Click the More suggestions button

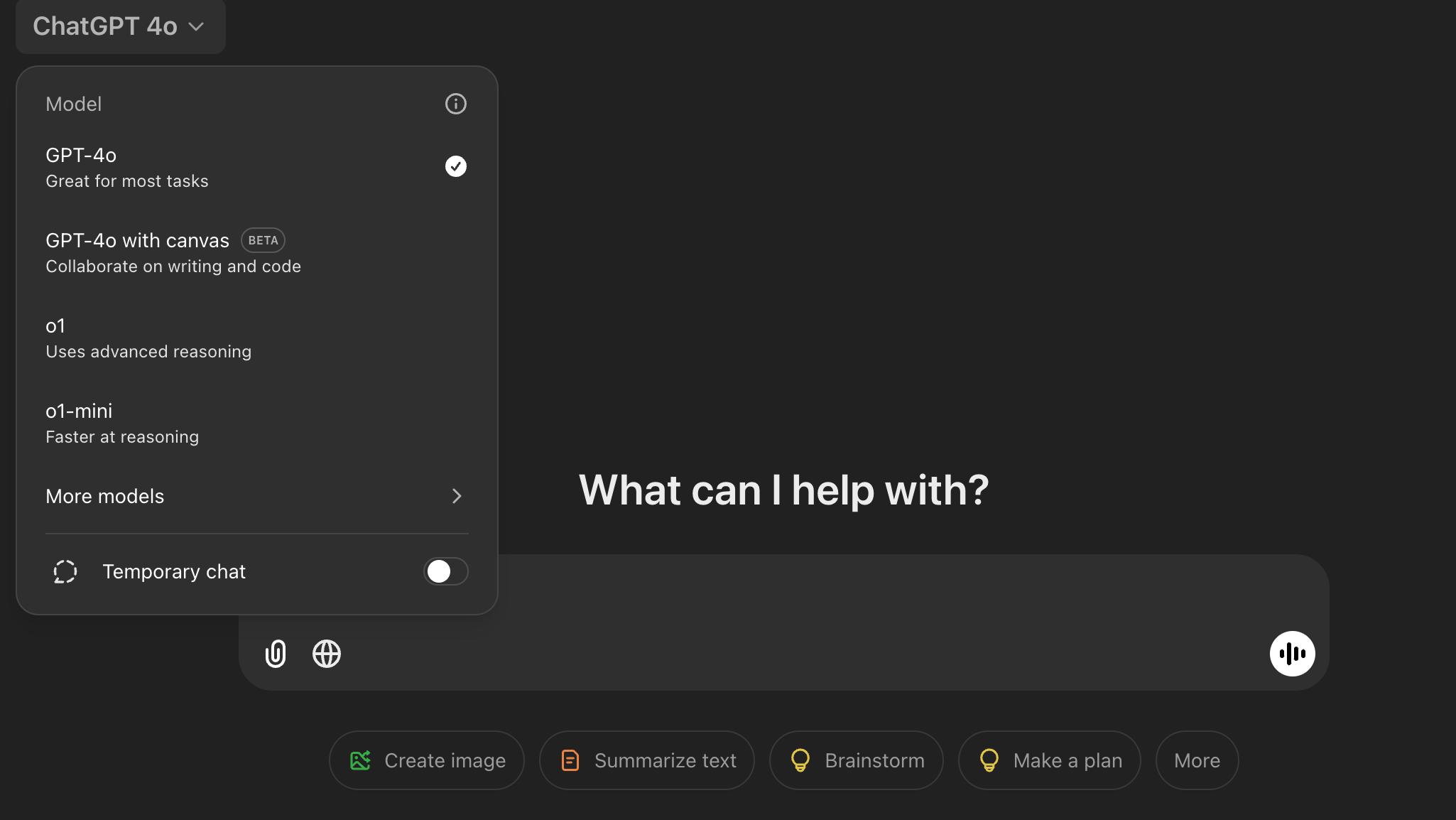(x=1197, y=760)
